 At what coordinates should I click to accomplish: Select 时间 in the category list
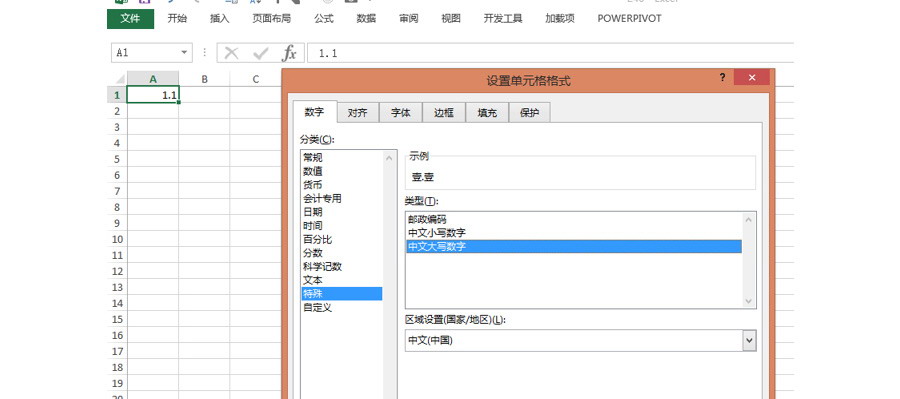(313, 226)
